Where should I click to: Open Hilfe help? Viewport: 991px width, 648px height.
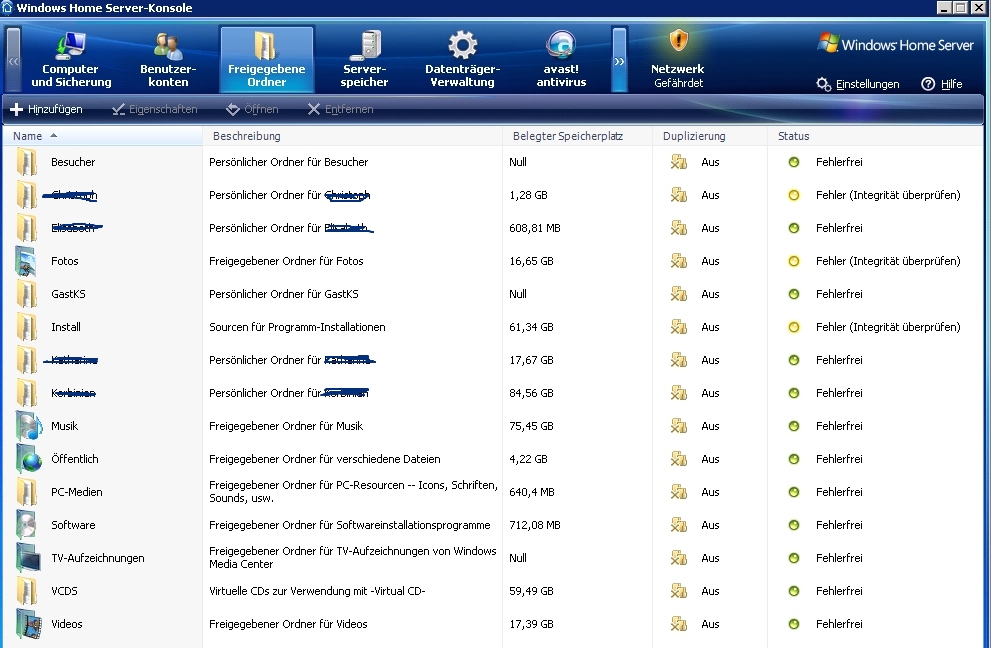point(942,84)
